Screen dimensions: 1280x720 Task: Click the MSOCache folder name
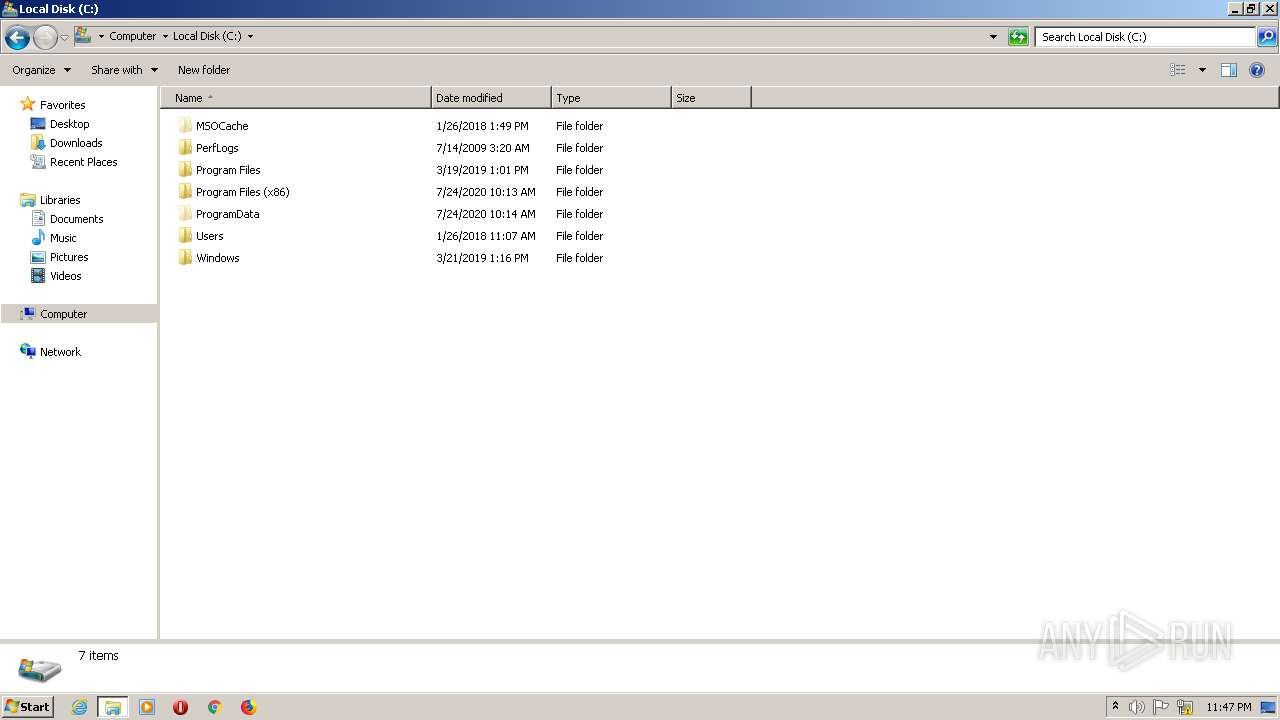pyautogui.click(x=222, y=126)
